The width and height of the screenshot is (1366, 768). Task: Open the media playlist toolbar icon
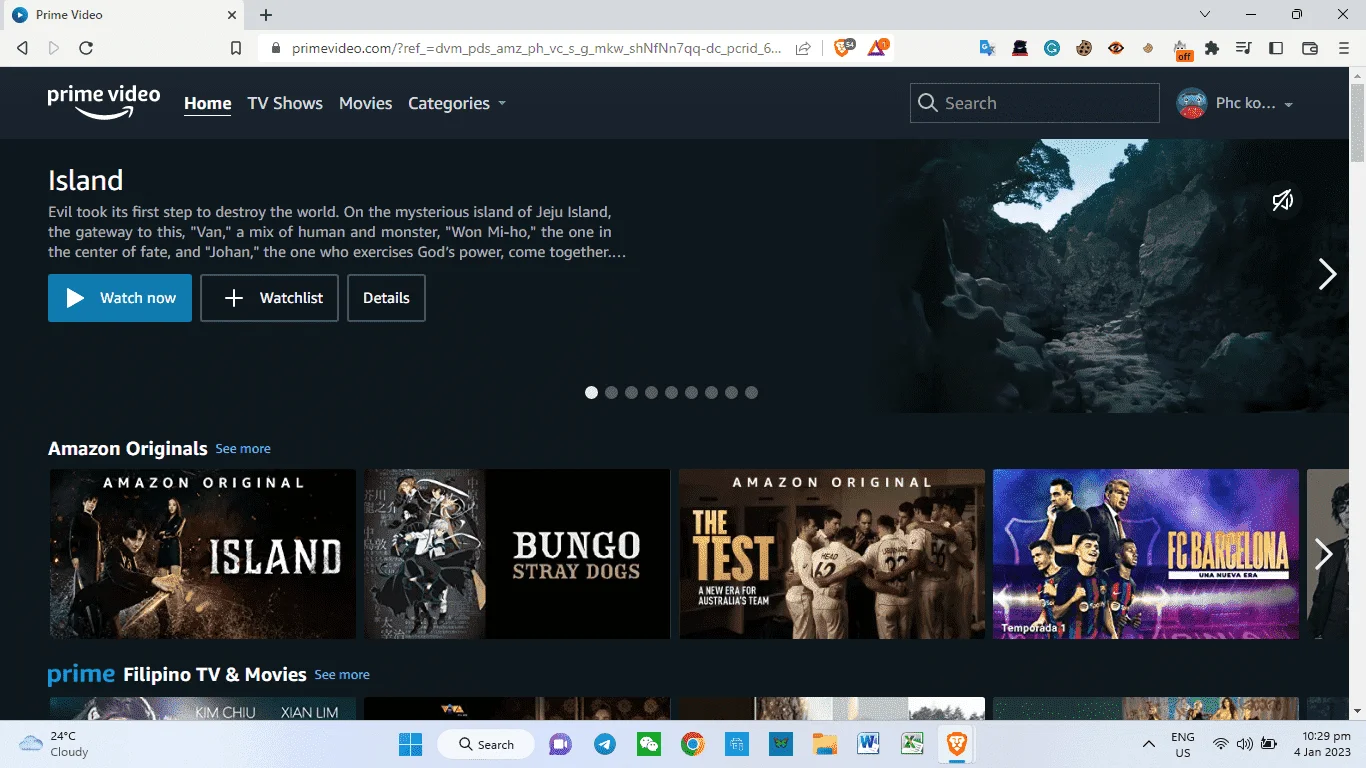1243,47
